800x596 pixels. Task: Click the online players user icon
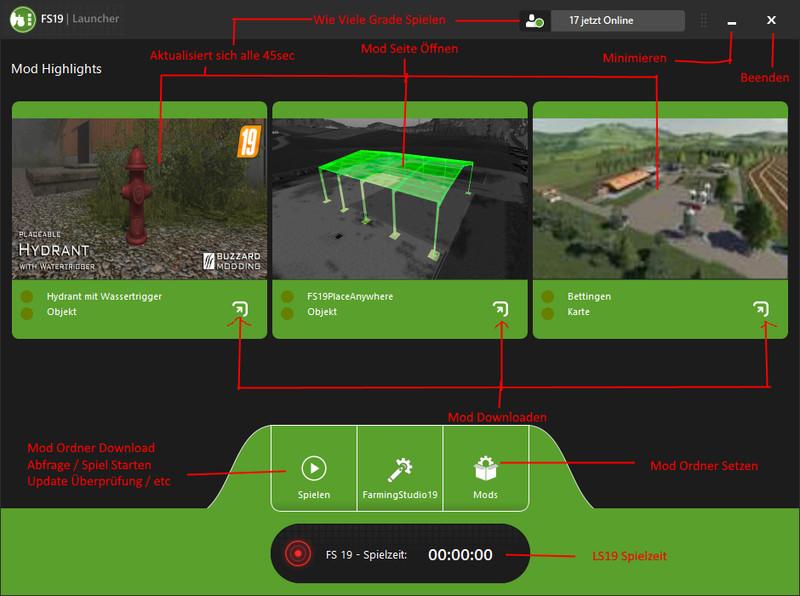[532, 21]
